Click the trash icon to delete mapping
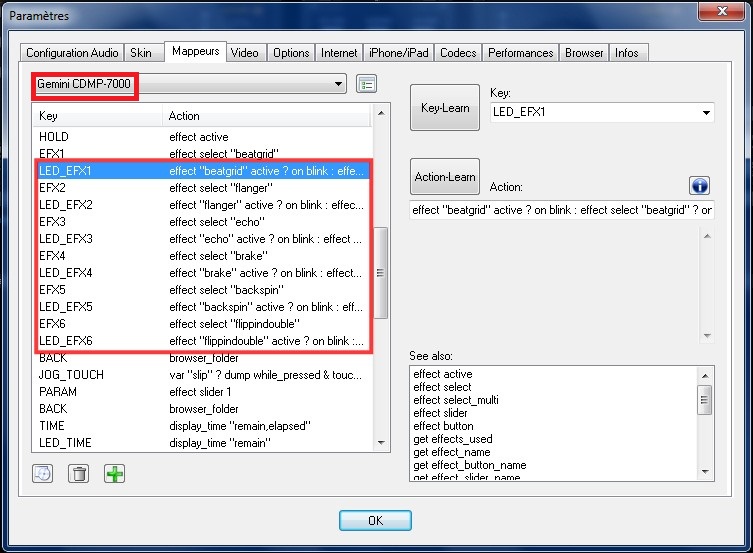Image resolution: width=753 pixels, height=553 pixels. (79, 473)
